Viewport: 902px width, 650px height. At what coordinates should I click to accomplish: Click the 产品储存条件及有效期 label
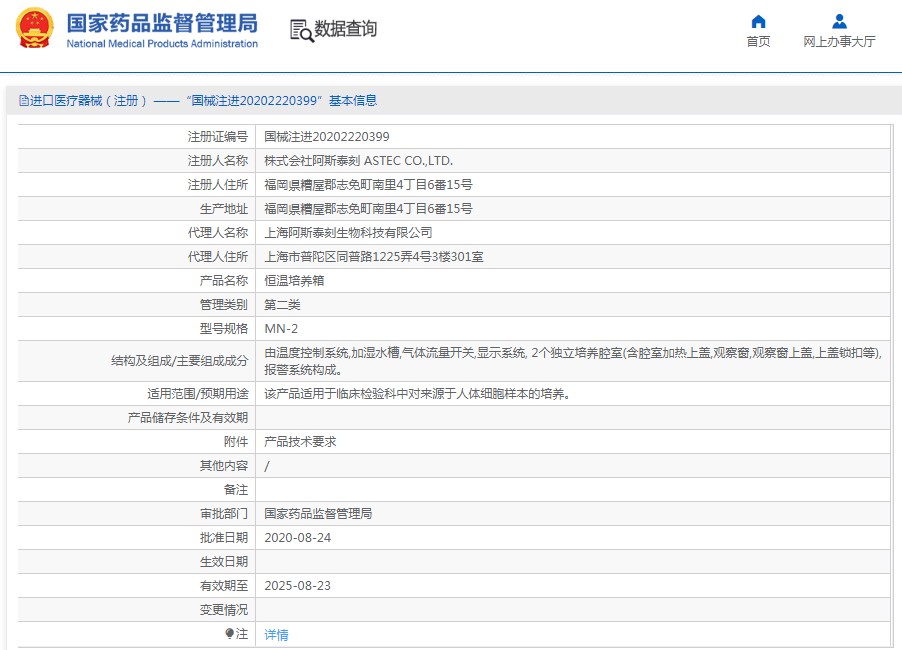click(x=188, y=418)
